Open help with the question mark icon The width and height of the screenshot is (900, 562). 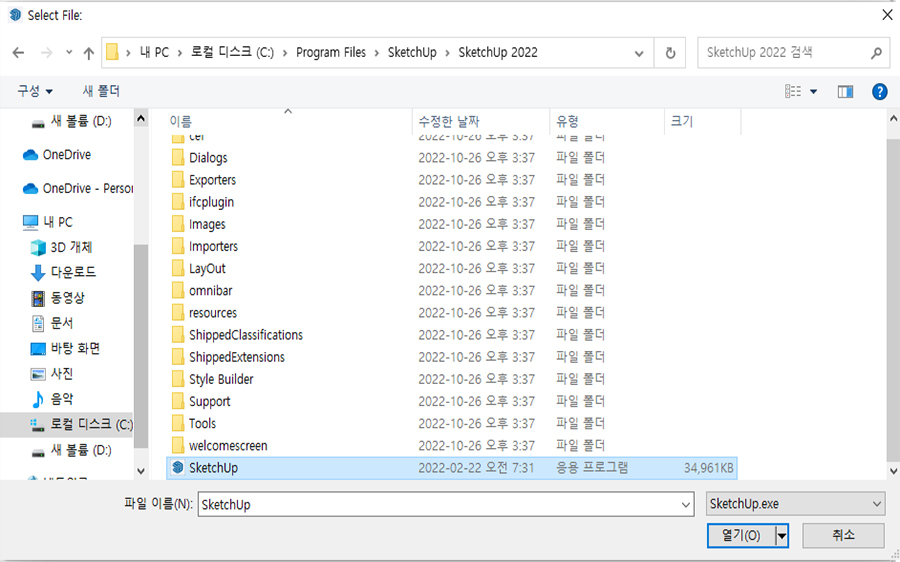[879, 91]
